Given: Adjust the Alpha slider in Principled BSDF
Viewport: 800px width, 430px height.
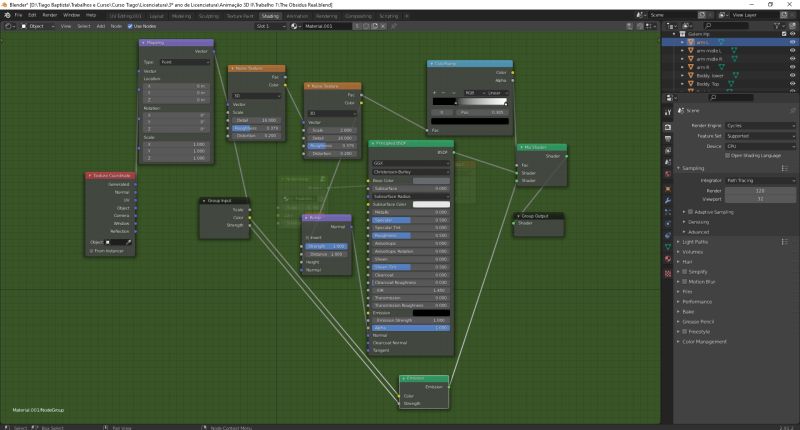Looking at the screenshot, I should coord(411,328).
